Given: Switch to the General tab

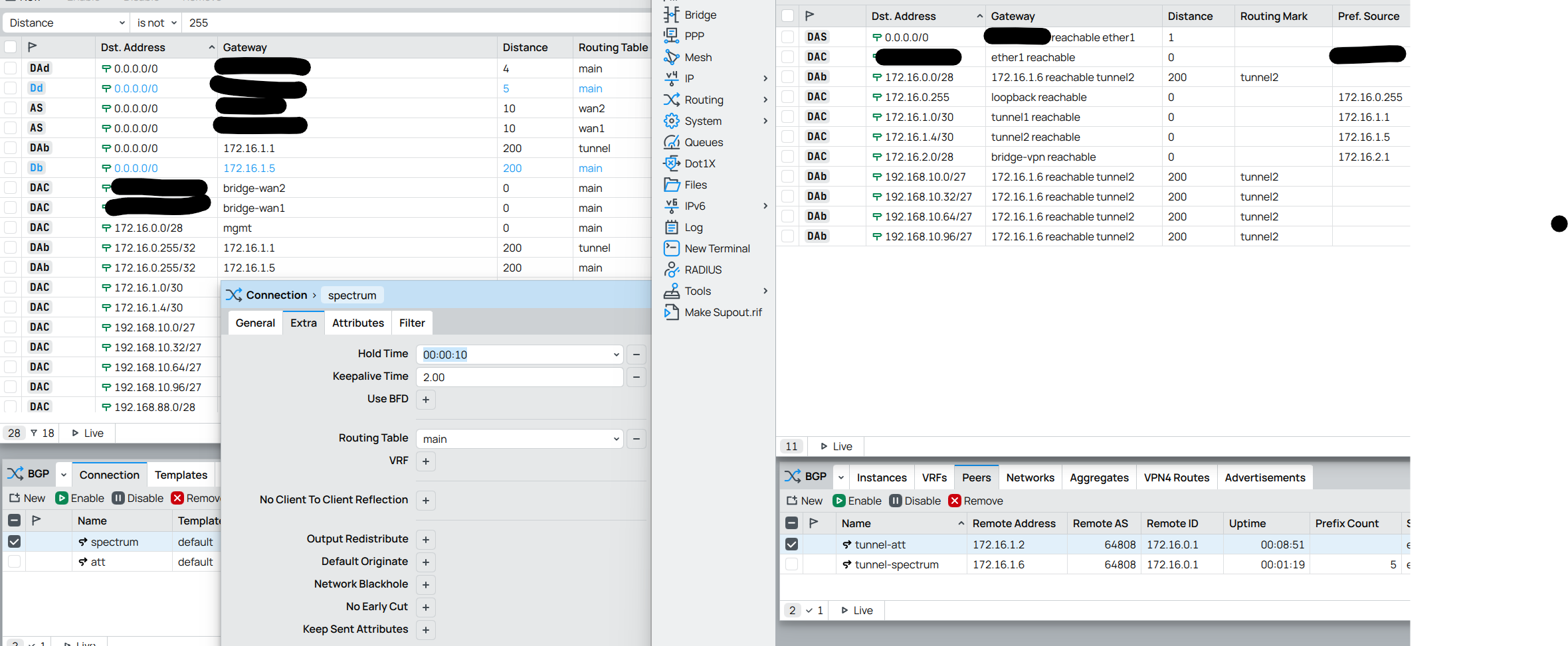Looking at the screenshot, I should (x=255, y=323).
